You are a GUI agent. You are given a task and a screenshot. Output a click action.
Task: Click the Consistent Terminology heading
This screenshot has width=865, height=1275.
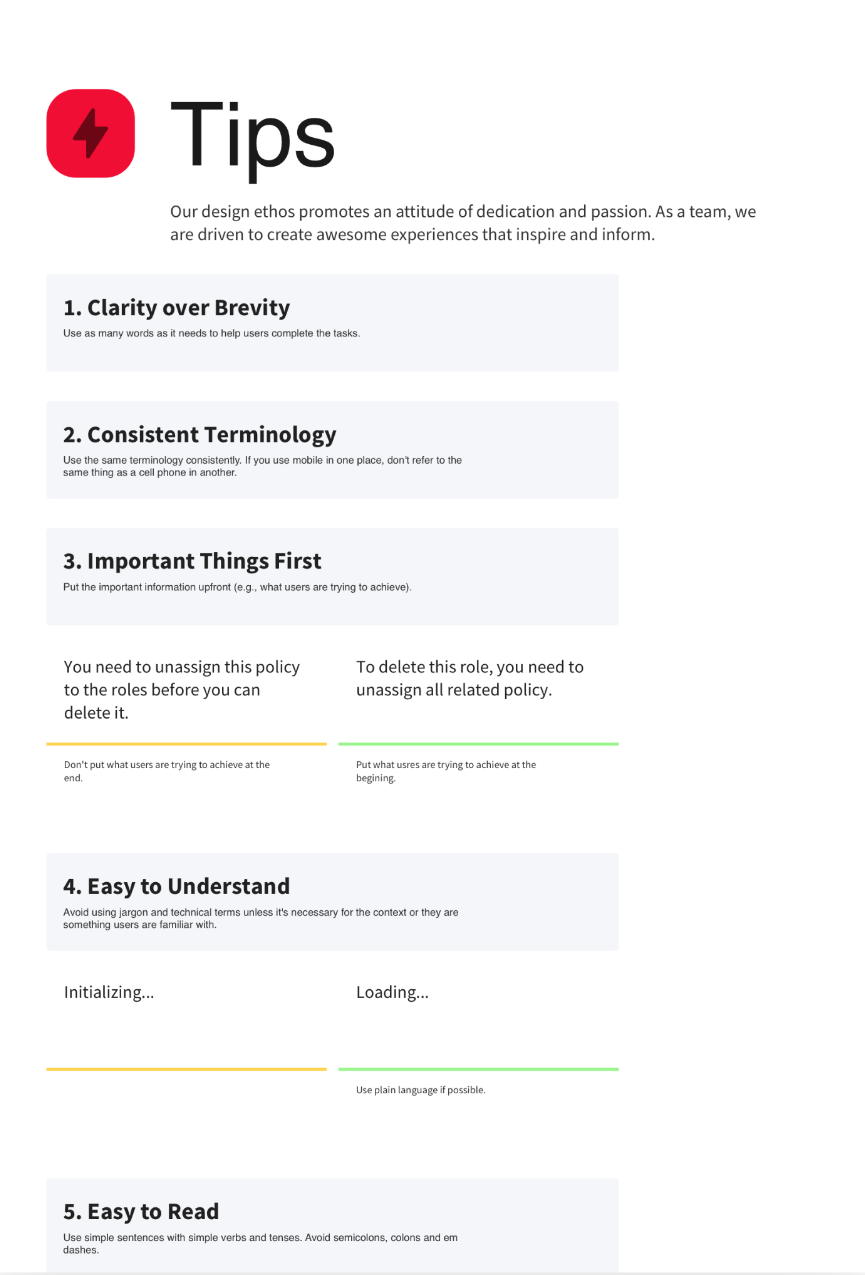pyautogui.click(x=200, y=435)
